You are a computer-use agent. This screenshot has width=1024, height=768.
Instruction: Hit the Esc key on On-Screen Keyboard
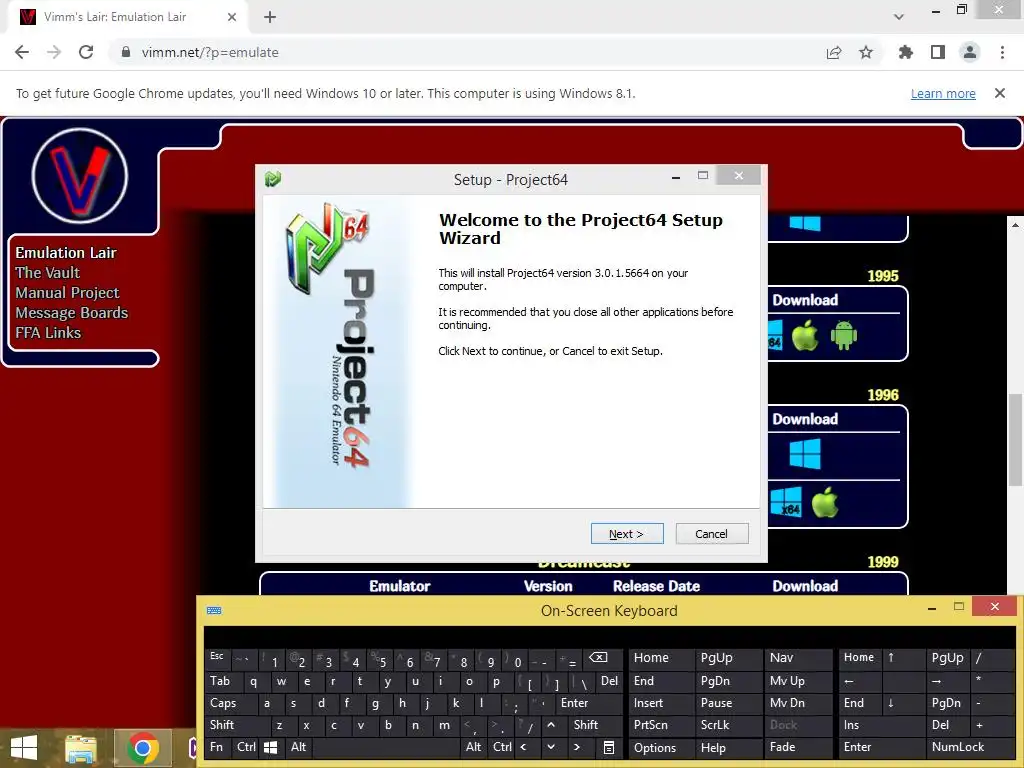point(217,658)
